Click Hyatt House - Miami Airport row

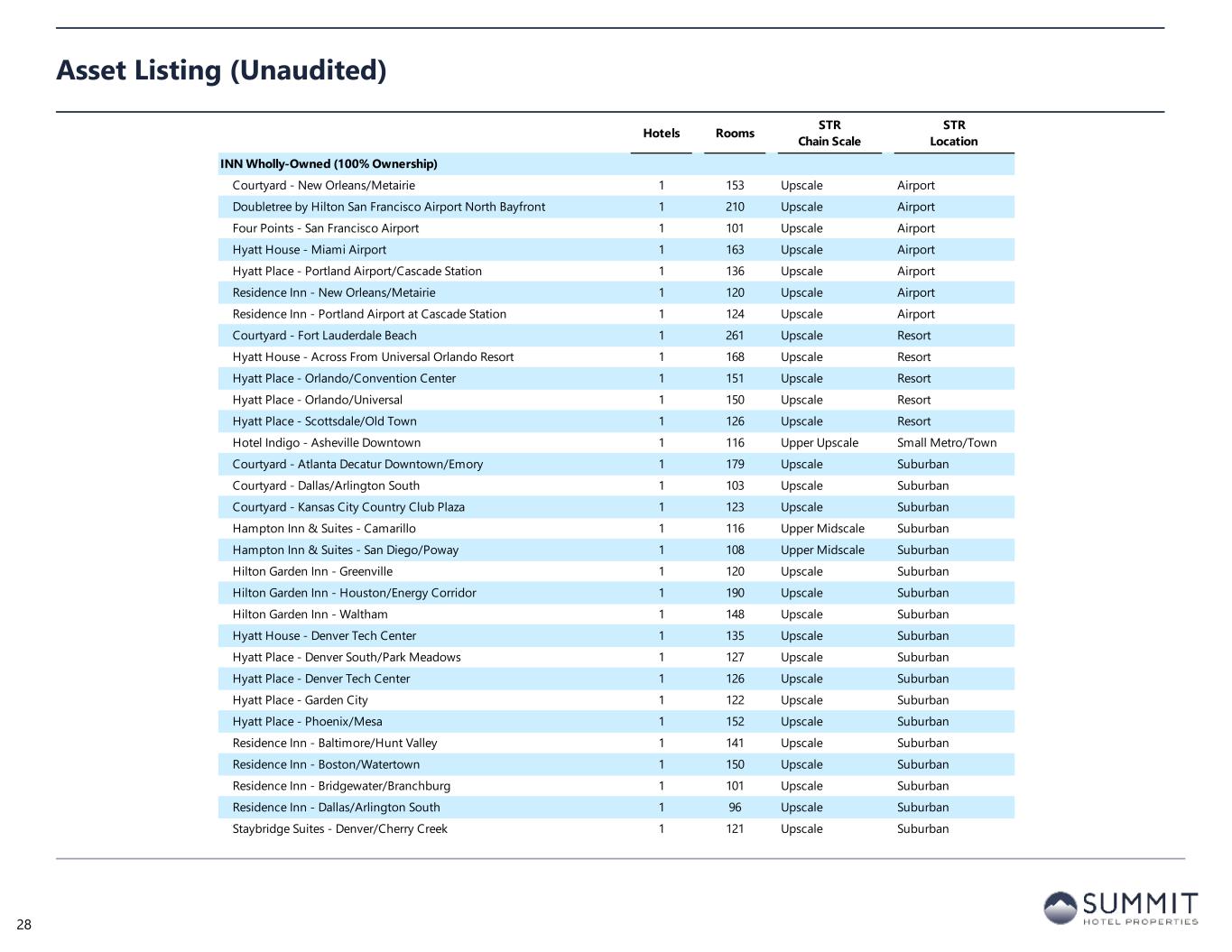pyautogui.click(x=309, y=250)
